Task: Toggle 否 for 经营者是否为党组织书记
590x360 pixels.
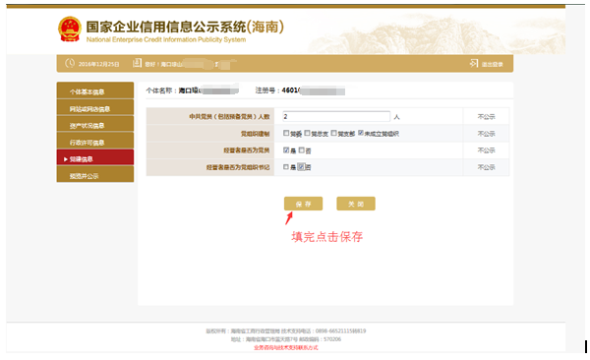Action: pyautogui.click(x=301, y=167)
